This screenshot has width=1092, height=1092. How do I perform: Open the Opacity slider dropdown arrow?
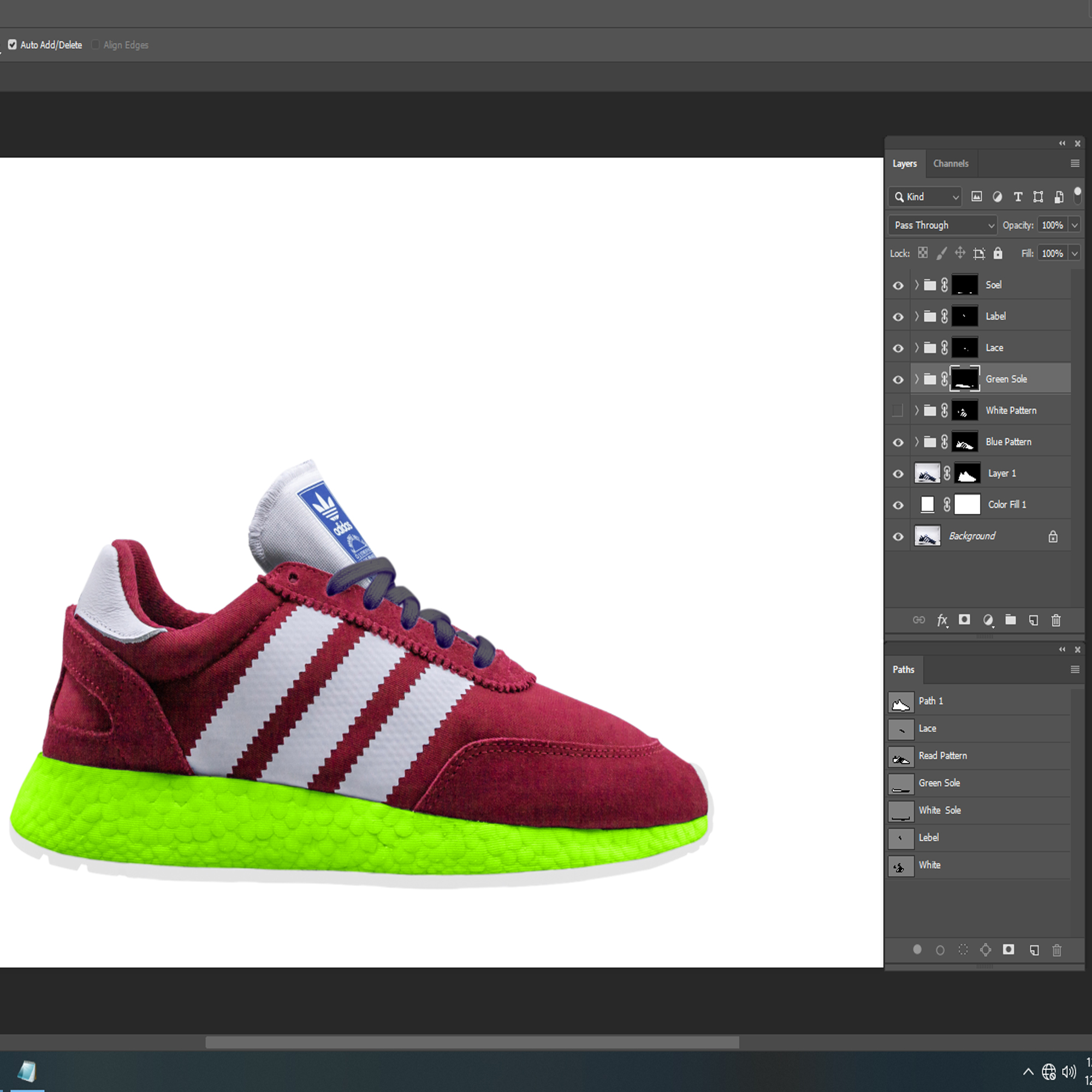(x=1074, y=225)
